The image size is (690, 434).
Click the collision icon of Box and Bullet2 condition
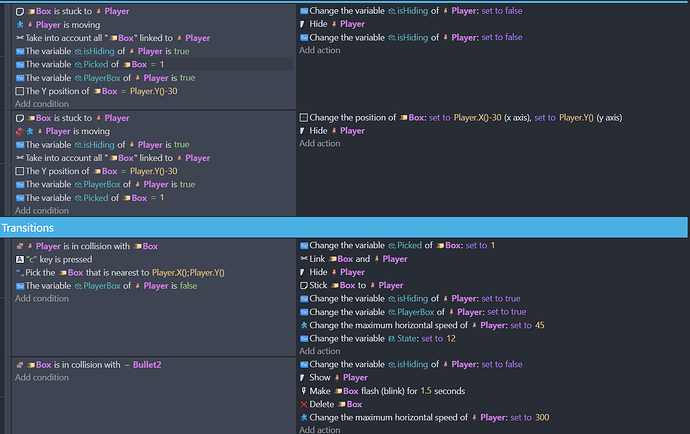(20, 364)
